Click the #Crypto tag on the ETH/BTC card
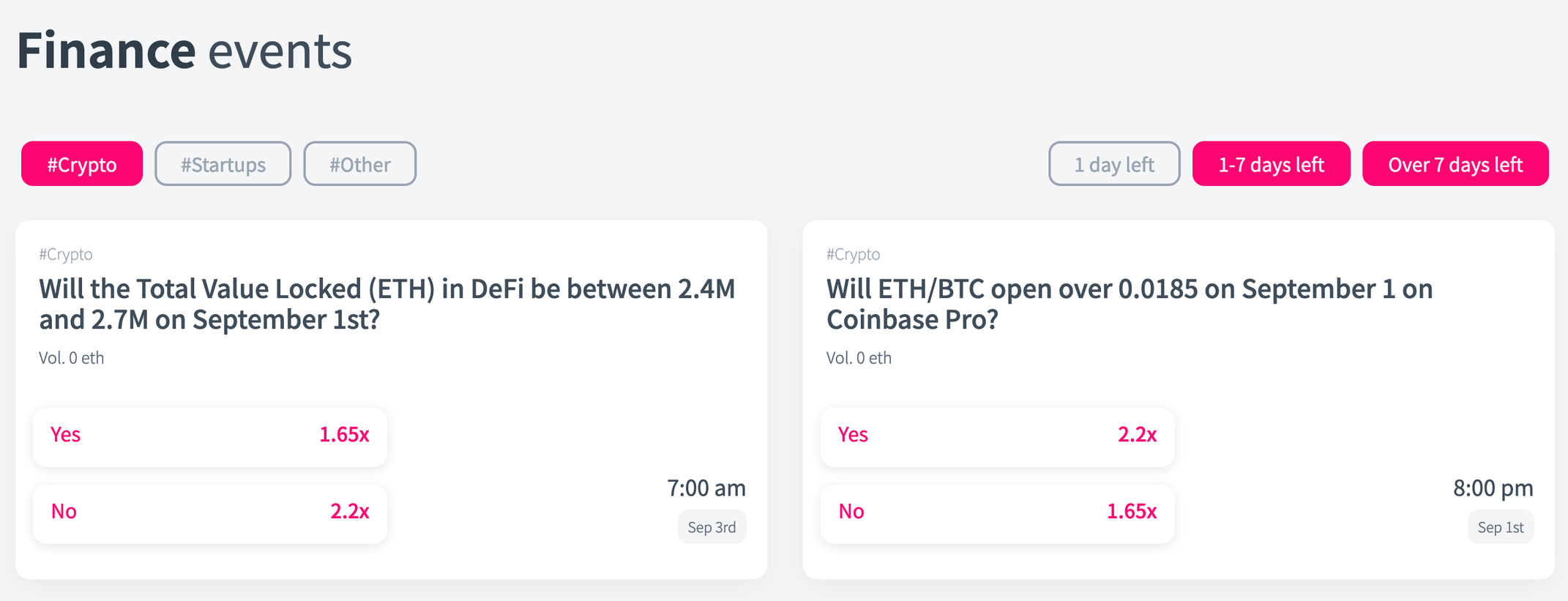Viewport: 1568px width, 601px height. pos(854,254)
